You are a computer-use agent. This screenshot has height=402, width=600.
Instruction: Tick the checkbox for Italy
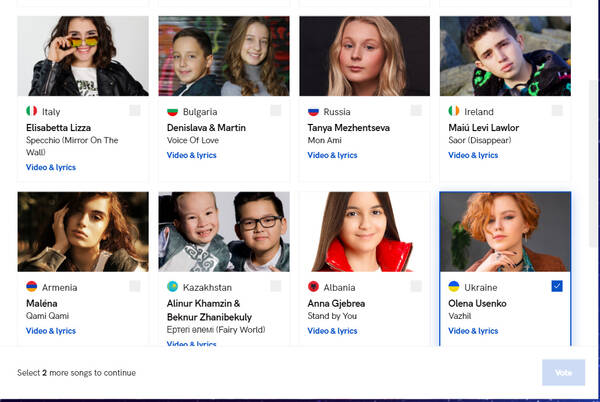[135, 111]
